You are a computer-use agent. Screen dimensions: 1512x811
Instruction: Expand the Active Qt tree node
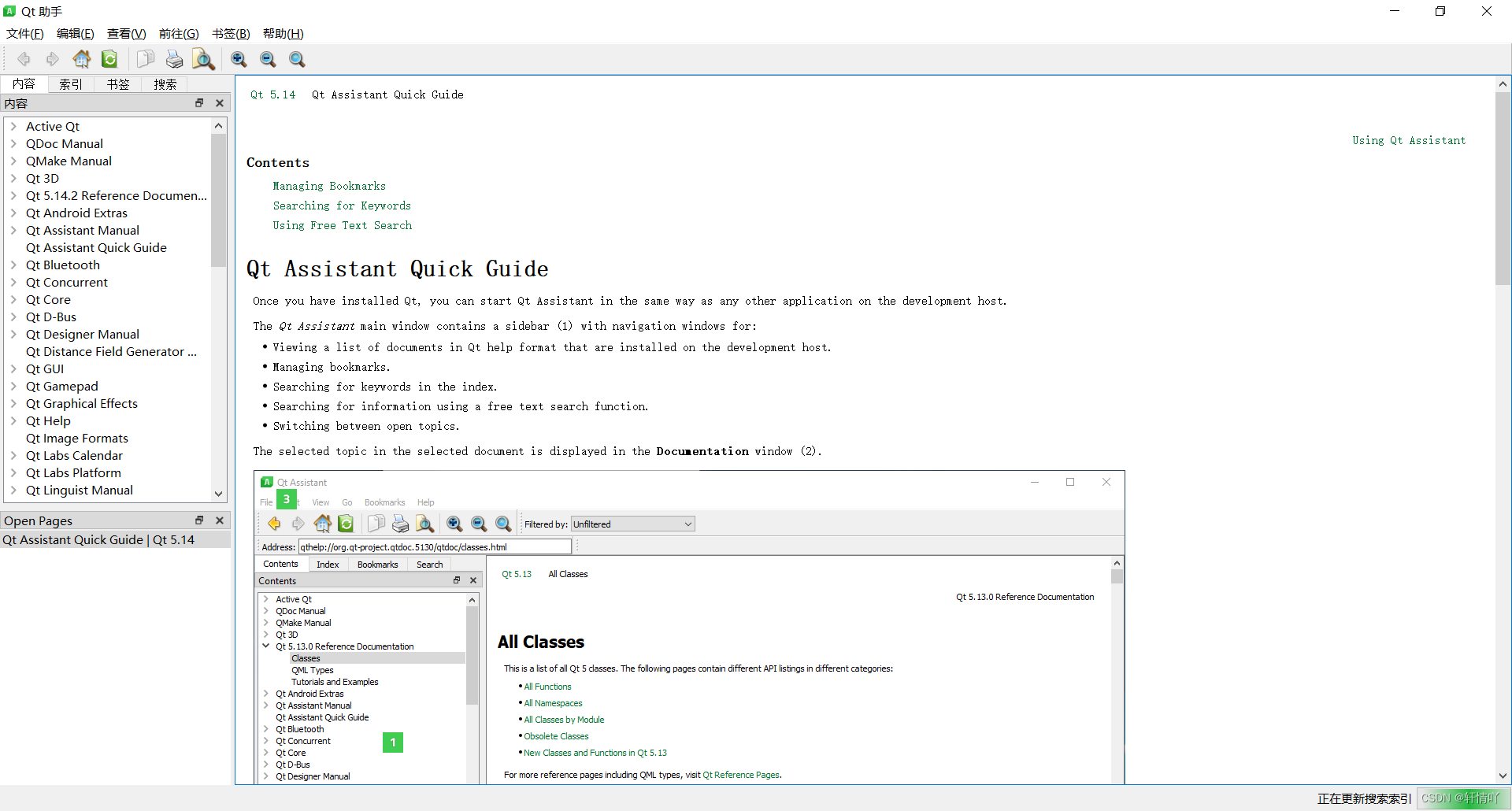pos(13,126)
